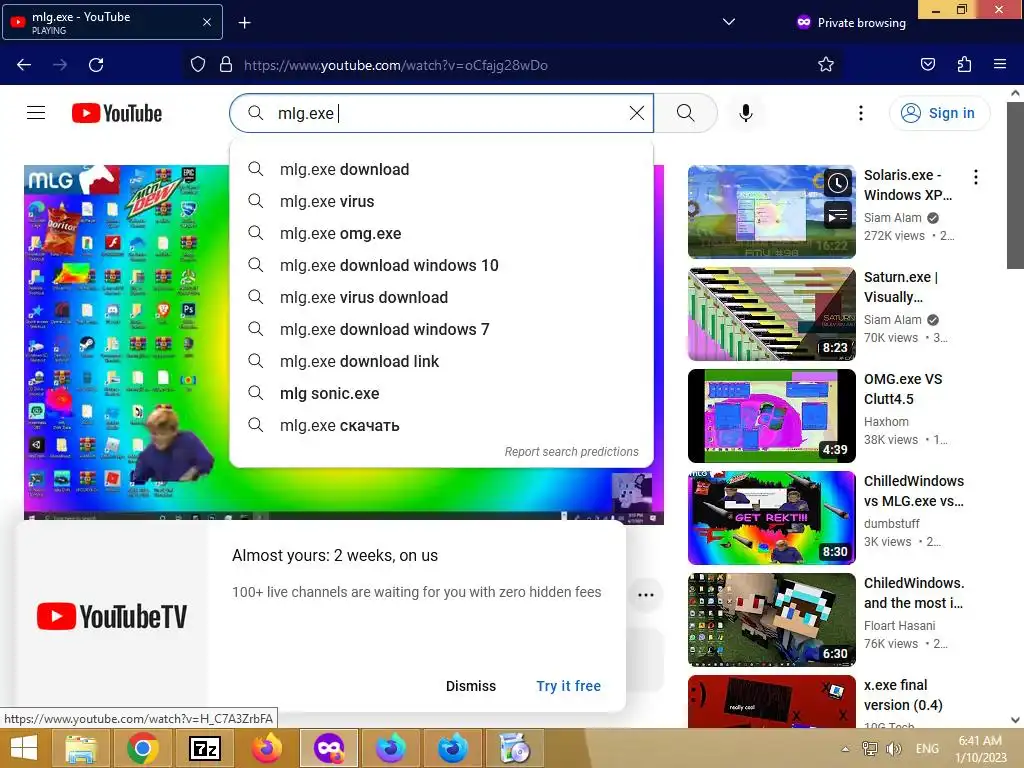1024x768 pixels.
Task: Click Report search predictions link
Action: (x=571, y=451)
